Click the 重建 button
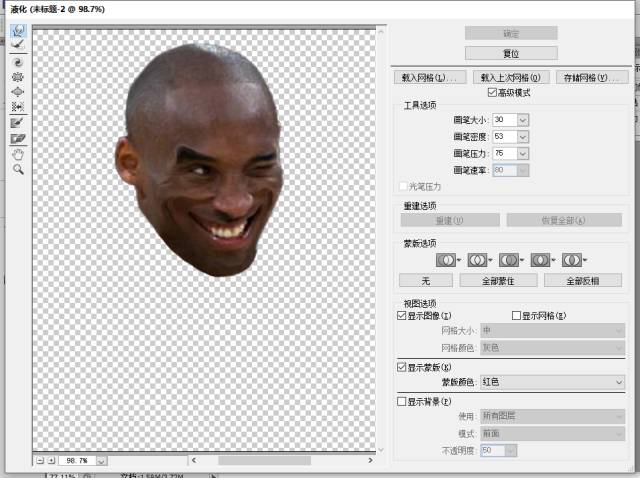The height and width of the screenshot is (478, 640). (450, 220)
